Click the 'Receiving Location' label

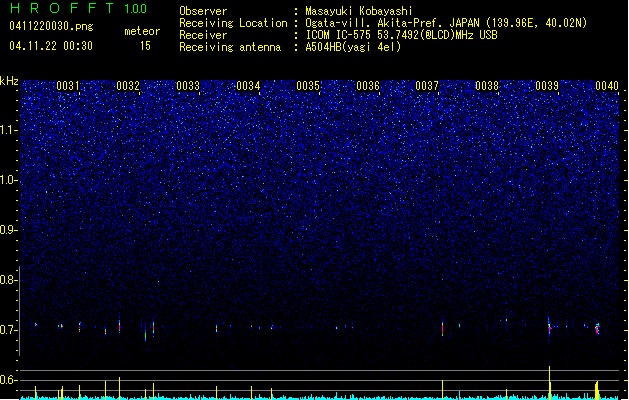(x=233, y=23)
